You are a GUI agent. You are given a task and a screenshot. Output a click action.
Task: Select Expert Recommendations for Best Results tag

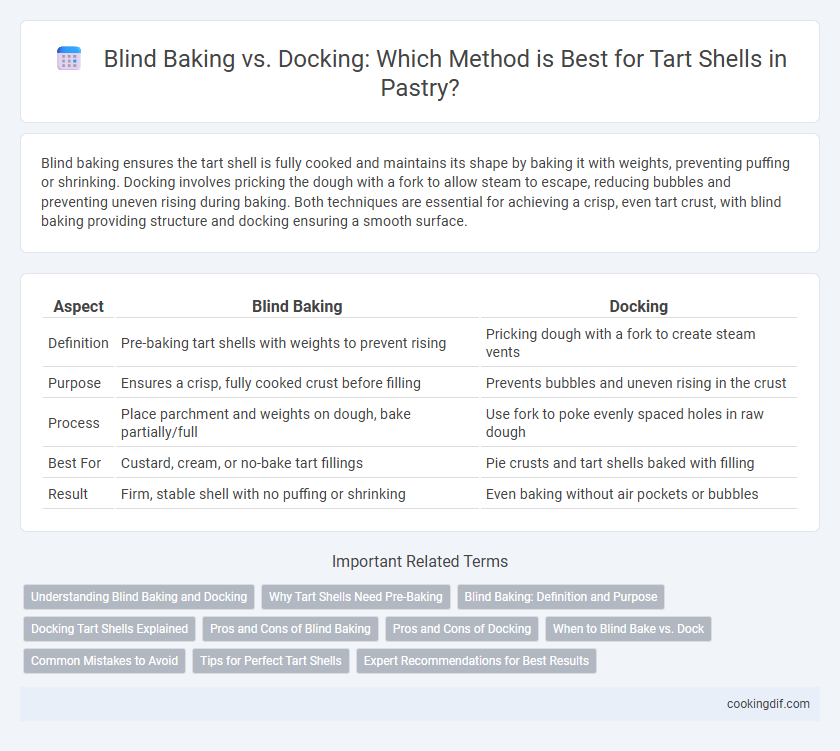pos(476,661)
